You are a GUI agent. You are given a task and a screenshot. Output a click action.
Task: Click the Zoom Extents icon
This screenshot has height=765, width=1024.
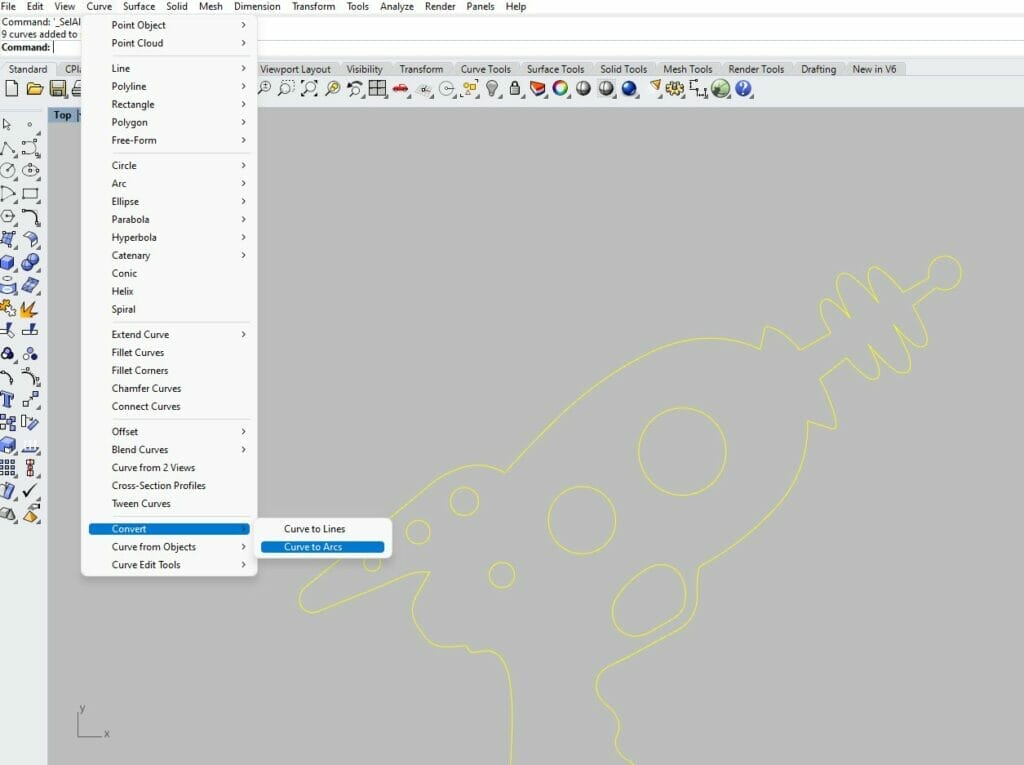[309, 88]
